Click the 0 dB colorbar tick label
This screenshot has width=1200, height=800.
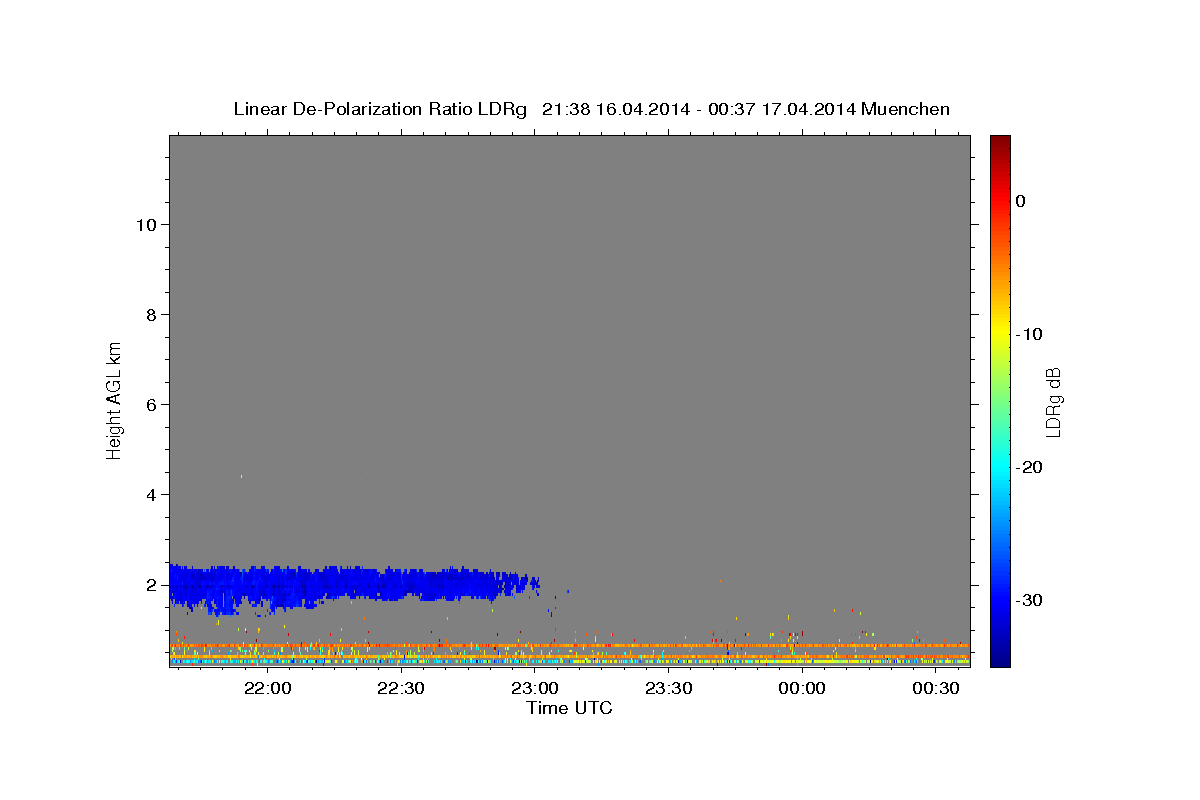1021,201
